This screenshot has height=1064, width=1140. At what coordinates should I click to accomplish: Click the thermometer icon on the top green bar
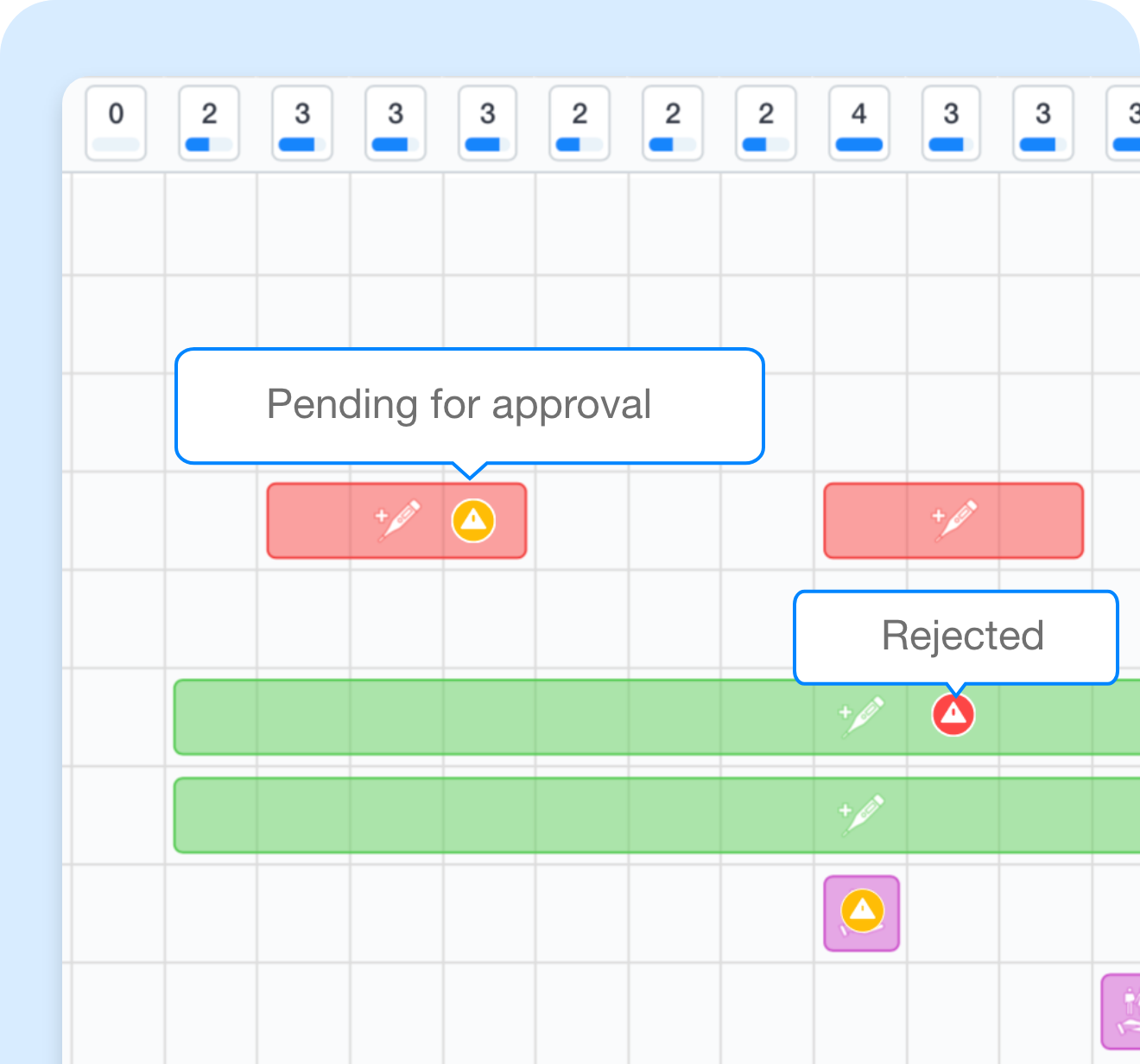click(x=860, y=716)
